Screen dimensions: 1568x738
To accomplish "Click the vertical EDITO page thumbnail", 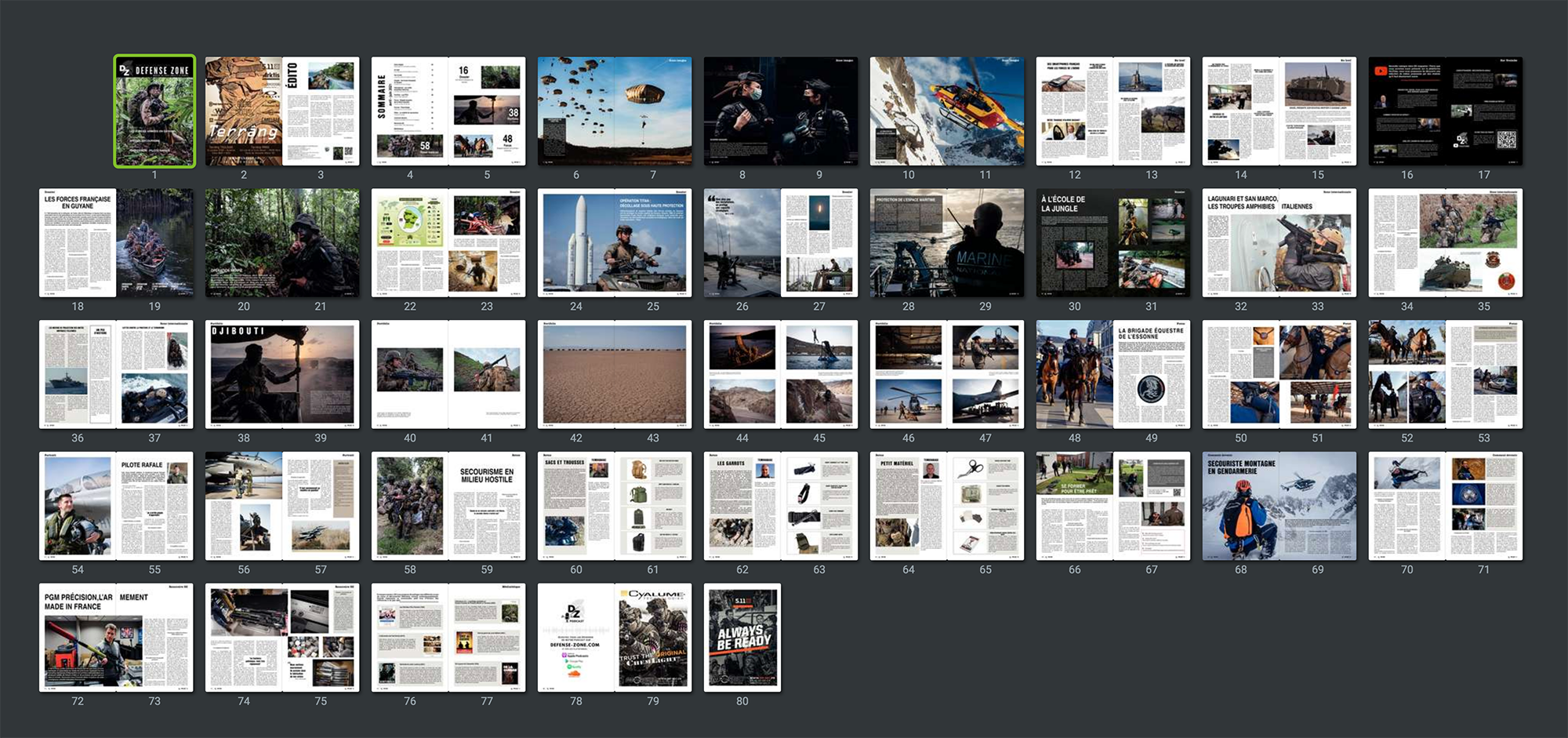I will pyautogui.click(x=321, y=111).
